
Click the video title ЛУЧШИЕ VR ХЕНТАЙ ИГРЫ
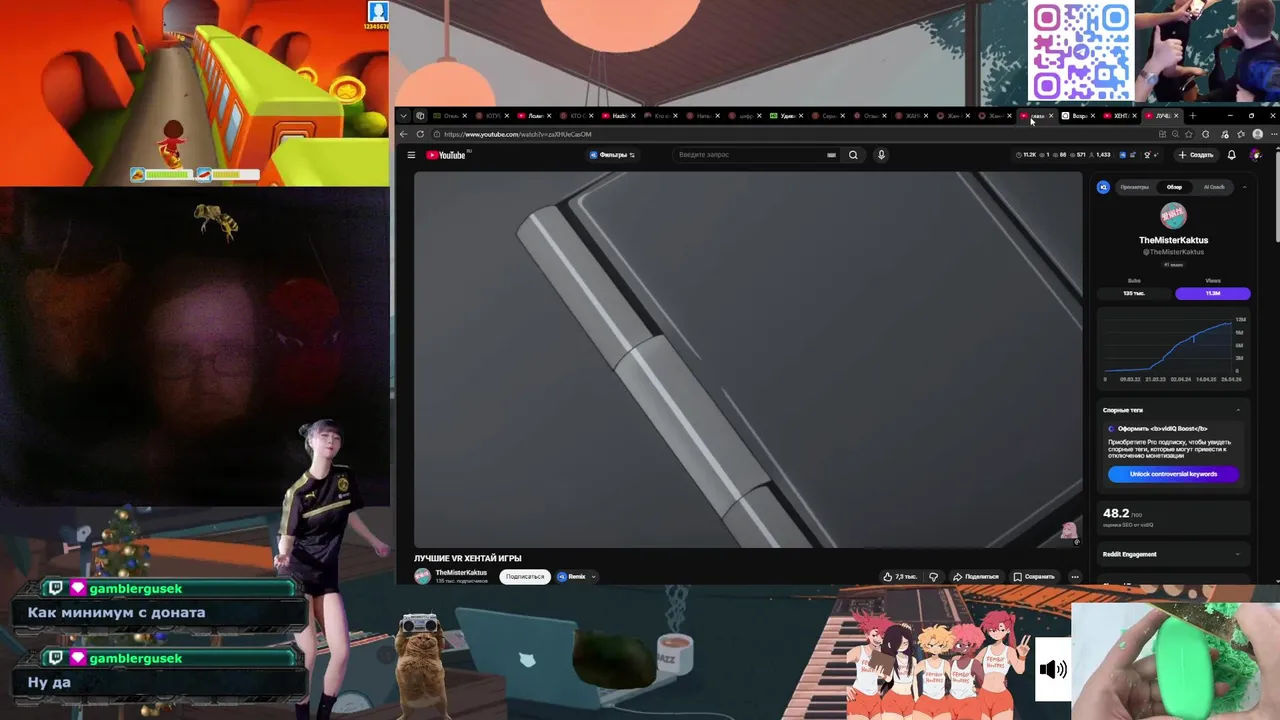point(468,558)
